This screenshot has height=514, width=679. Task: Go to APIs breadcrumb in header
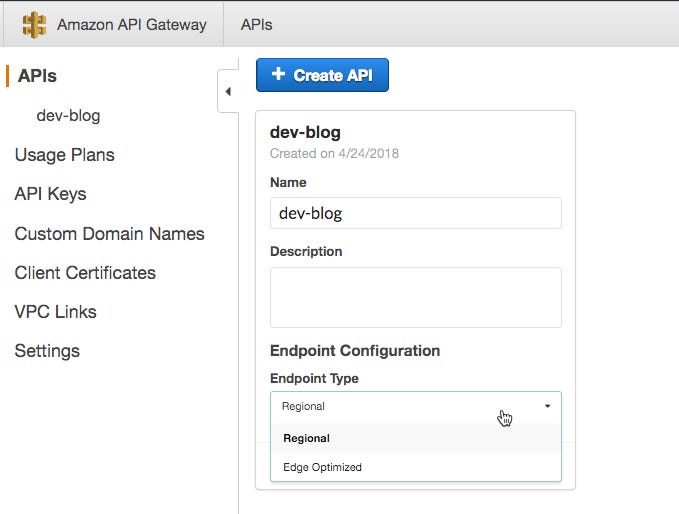[x=256, y=25]
